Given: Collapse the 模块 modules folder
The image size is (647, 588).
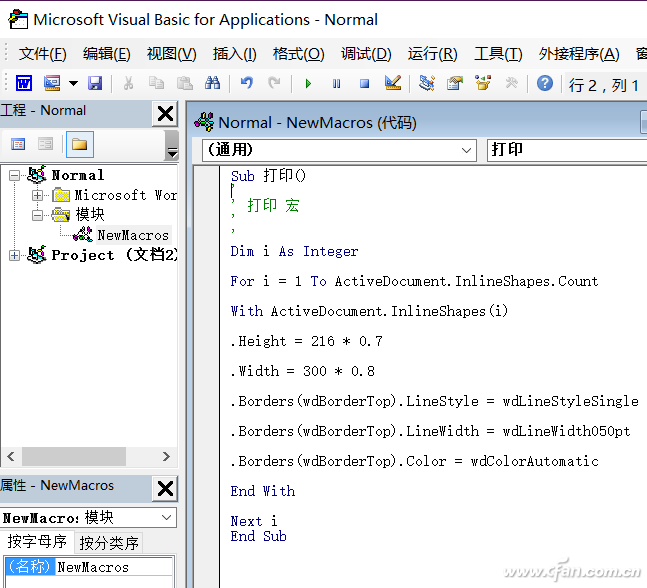Looking at the screenshot, I should [38, 214].
